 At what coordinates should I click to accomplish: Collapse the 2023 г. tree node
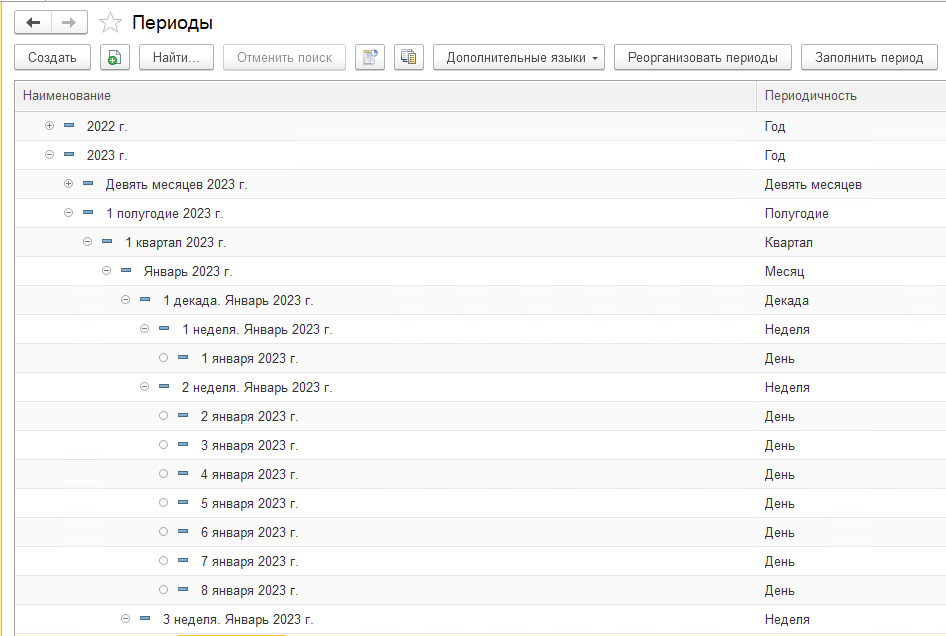[x=50, y=155]
